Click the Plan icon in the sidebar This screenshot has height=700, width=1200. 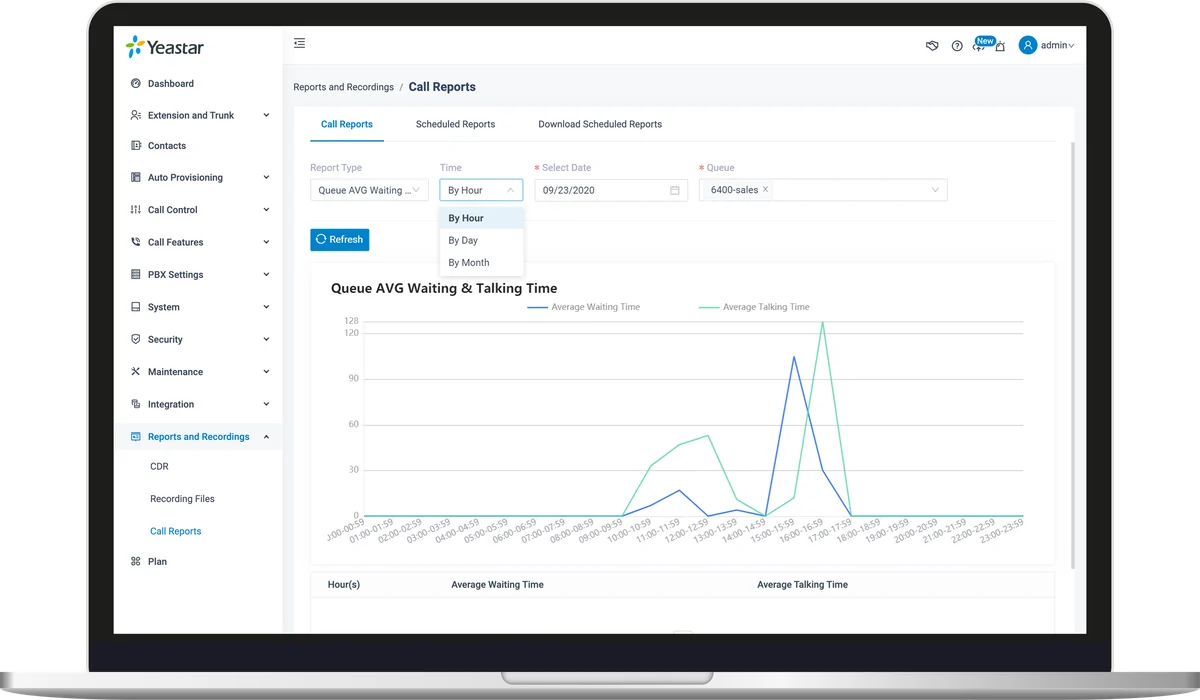pos(136,561)
